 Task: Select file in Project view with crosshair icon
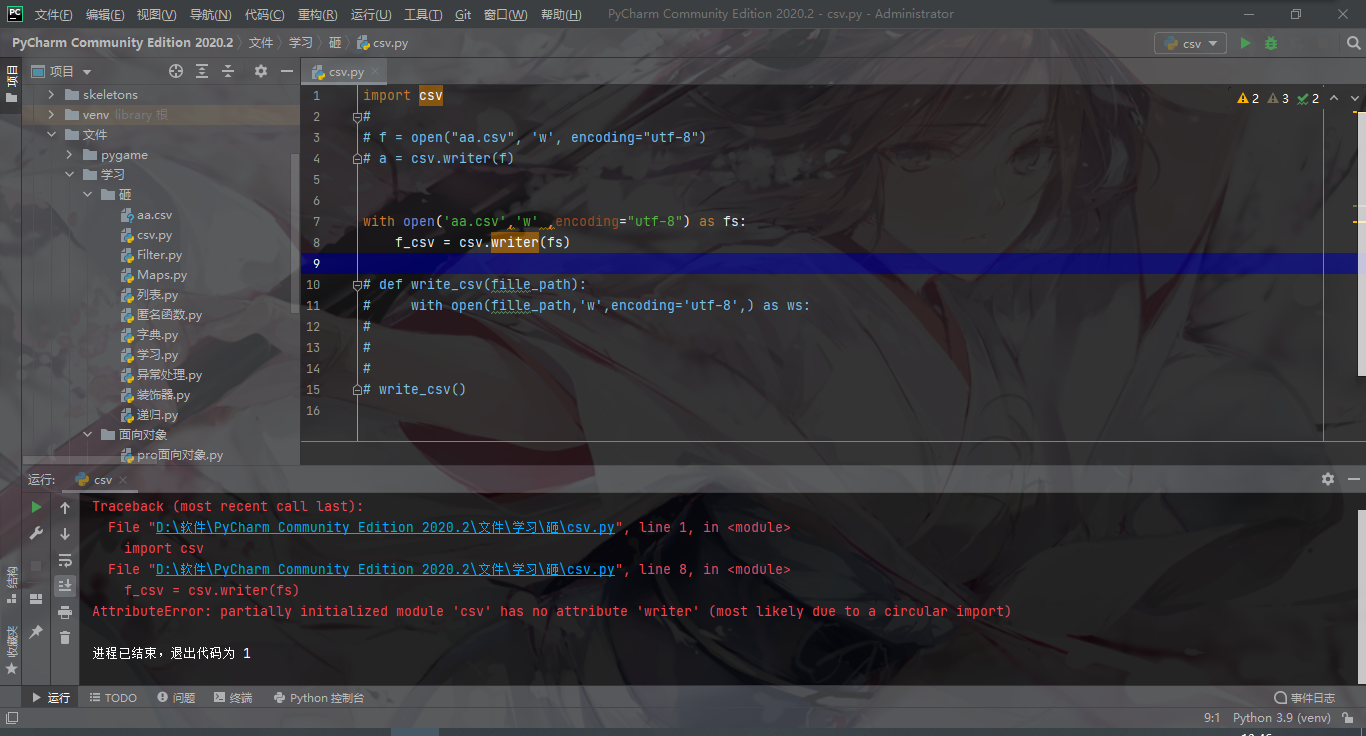[x=176, y=70]
